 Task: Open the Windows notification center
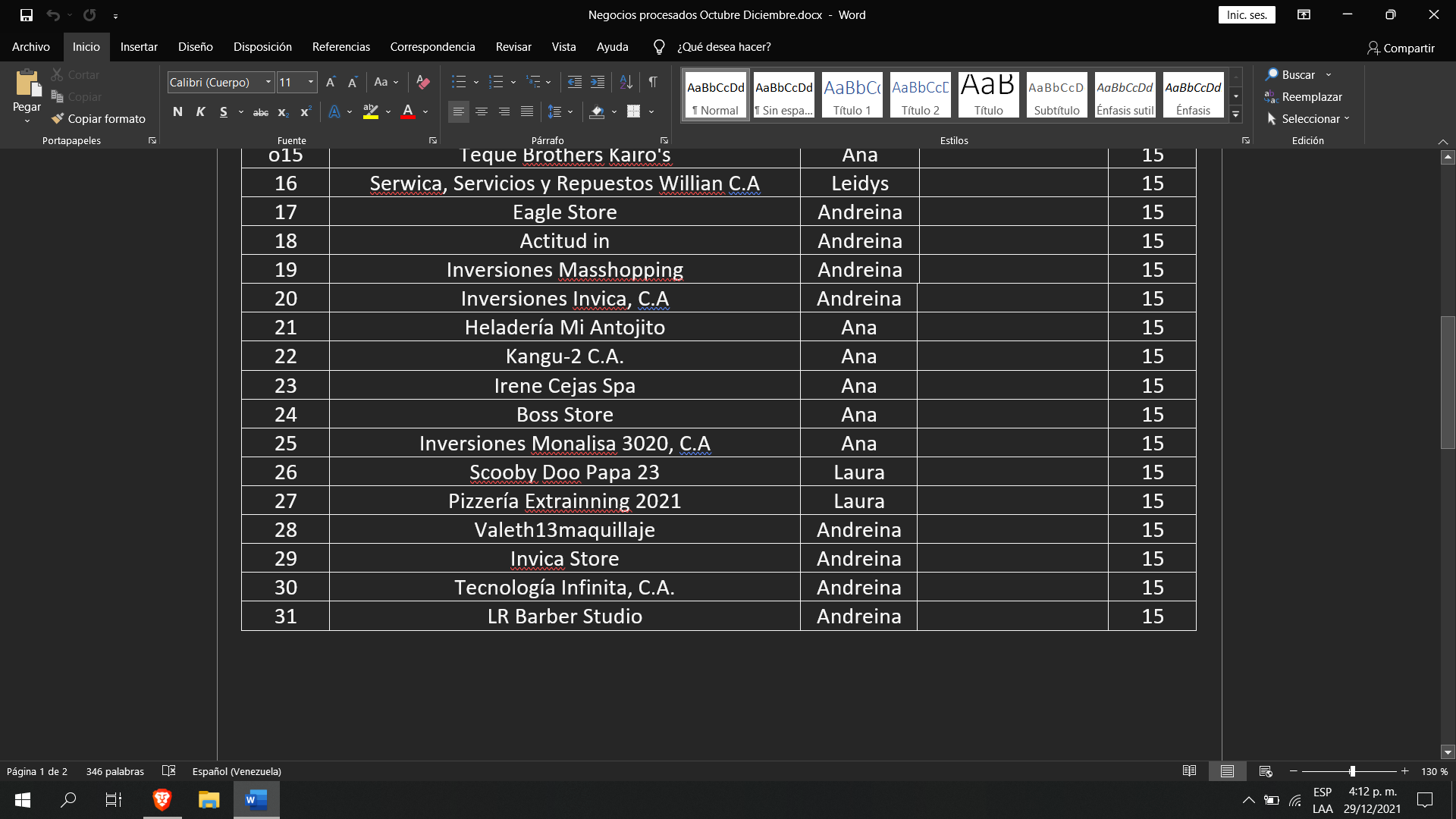click(x=1425, y=799)
